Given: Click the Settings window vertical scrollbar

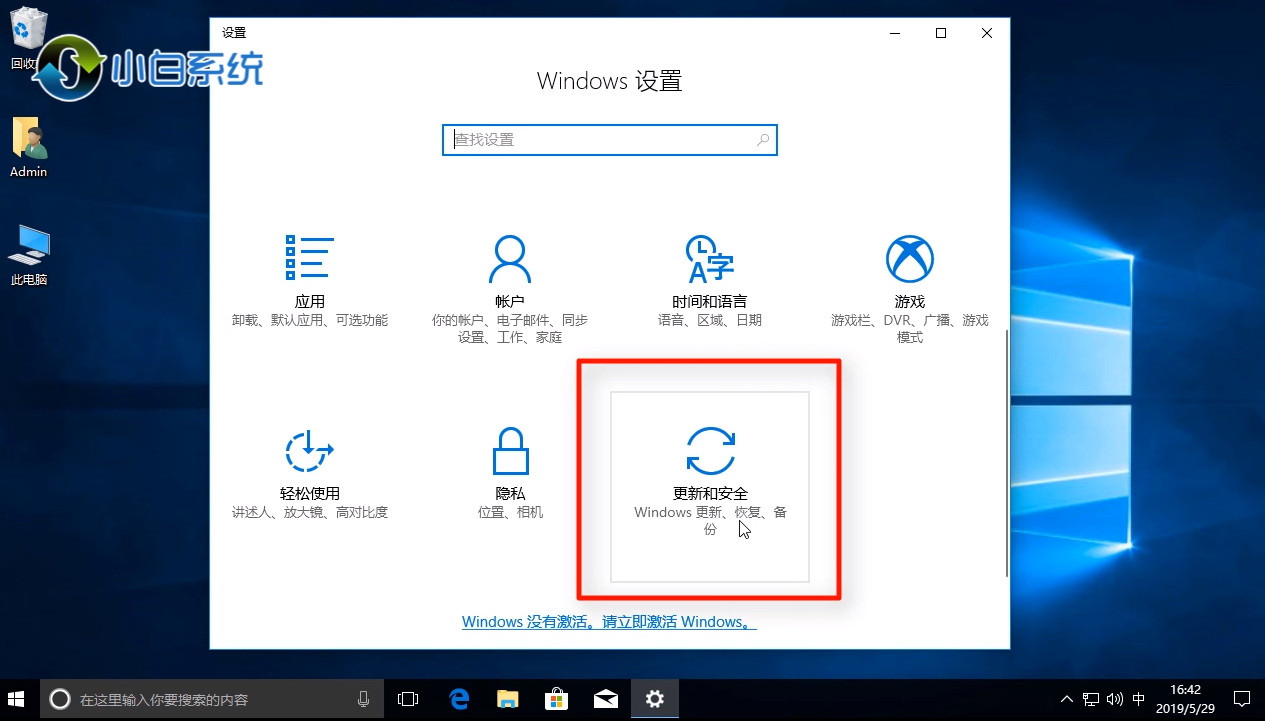Looking at the screenshot, I should 1005,452.
